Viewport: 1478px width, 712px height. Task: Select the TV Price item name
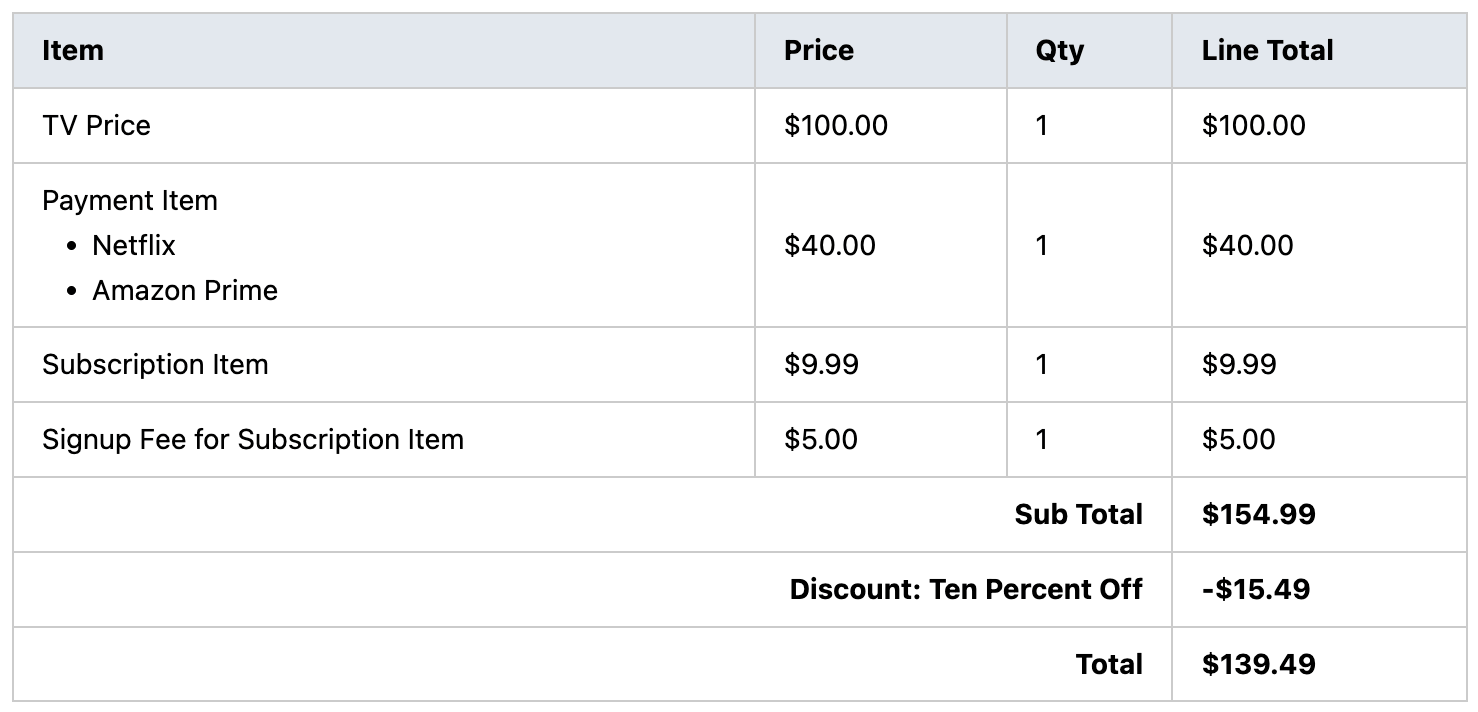coord(96,126)
